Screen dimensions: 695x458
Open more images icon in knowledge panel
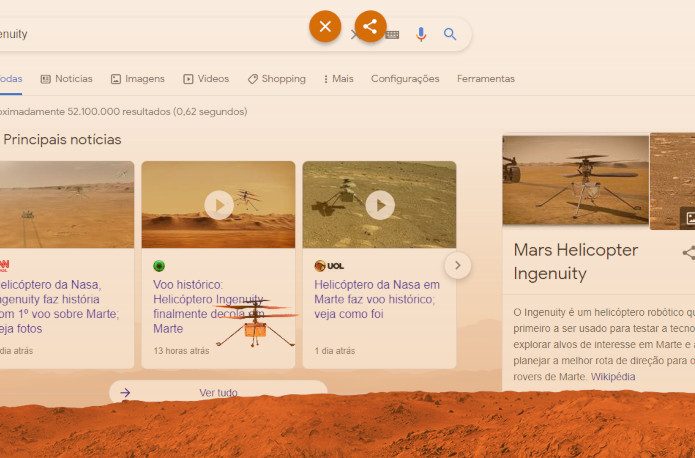pyautogui.click(x=689, y=218)
